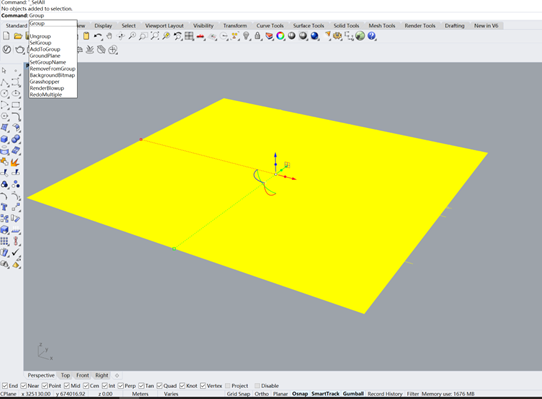Viewport: 542px width, 399px height.
Task: Open a file with the folder icon
Action: tap(18, 36)
